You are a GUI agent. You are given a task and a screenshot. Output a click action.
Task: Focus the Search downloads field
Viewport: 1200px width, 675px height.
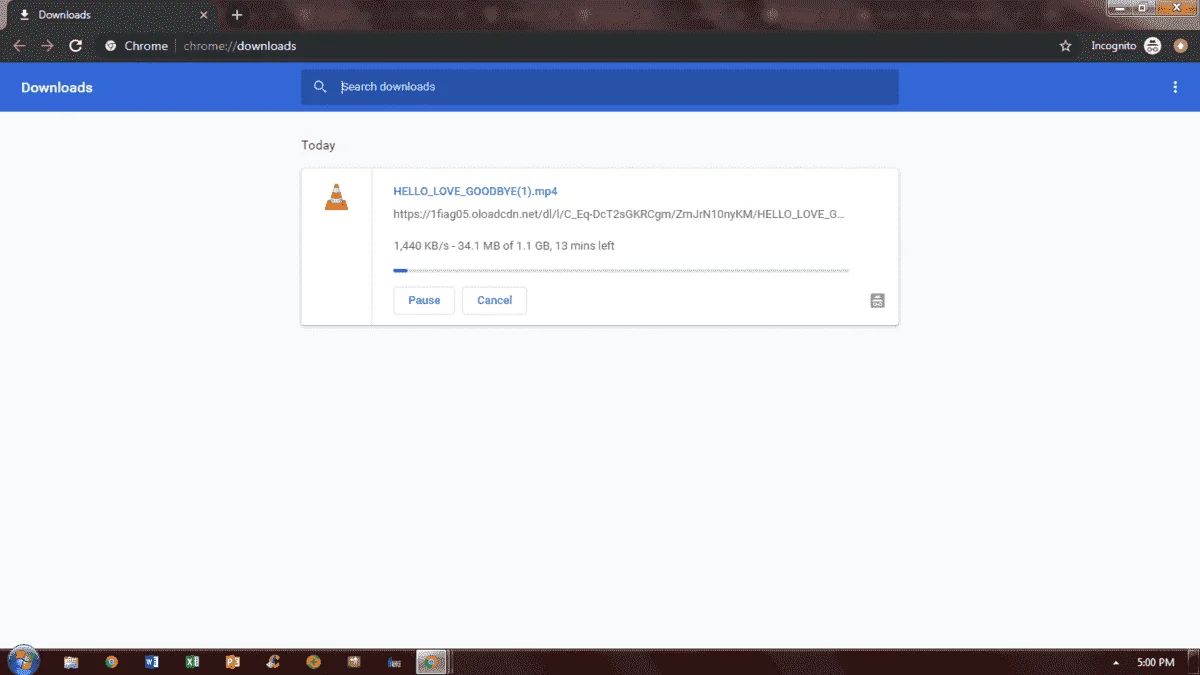600,87
